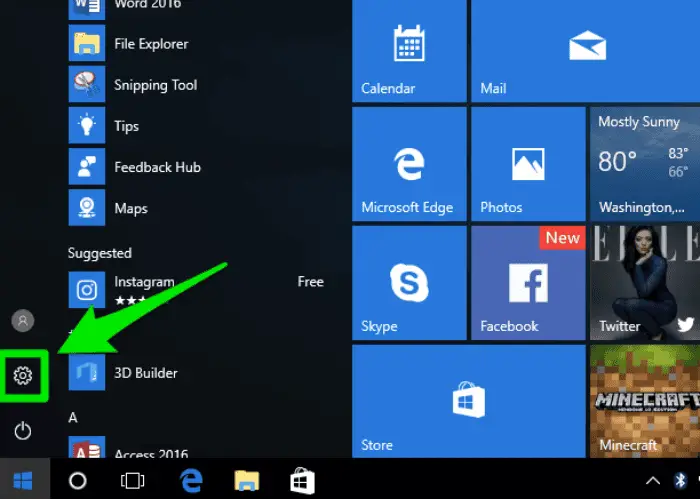Open the Snipping Tool icon
Screen dimensions: 700x500
tap(87, 84)
